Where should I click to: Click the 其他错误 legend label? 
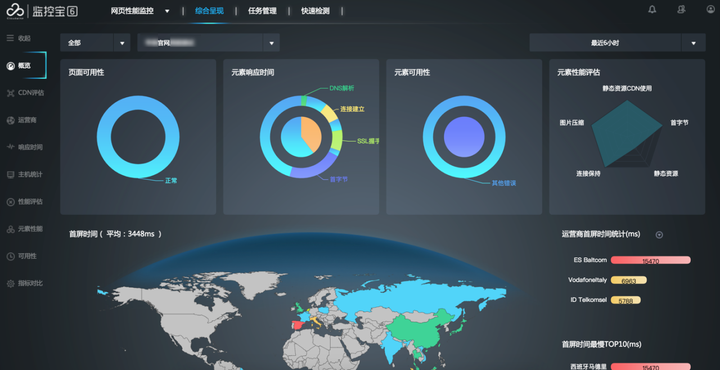click(x=504, y=183)
